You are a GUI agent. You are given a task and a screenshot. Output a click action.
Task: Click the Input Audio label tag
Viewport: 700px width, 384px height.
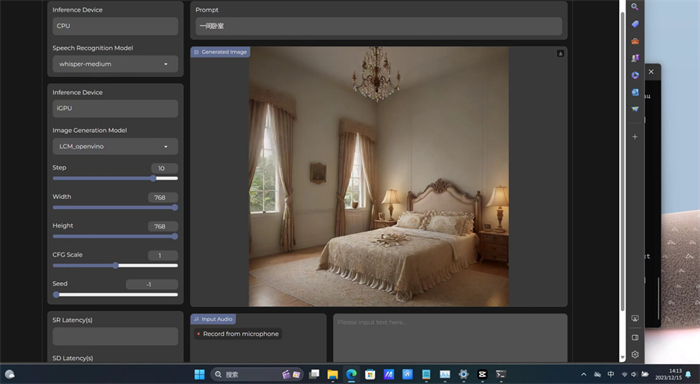pyautogui.click(x=213, y=319)
